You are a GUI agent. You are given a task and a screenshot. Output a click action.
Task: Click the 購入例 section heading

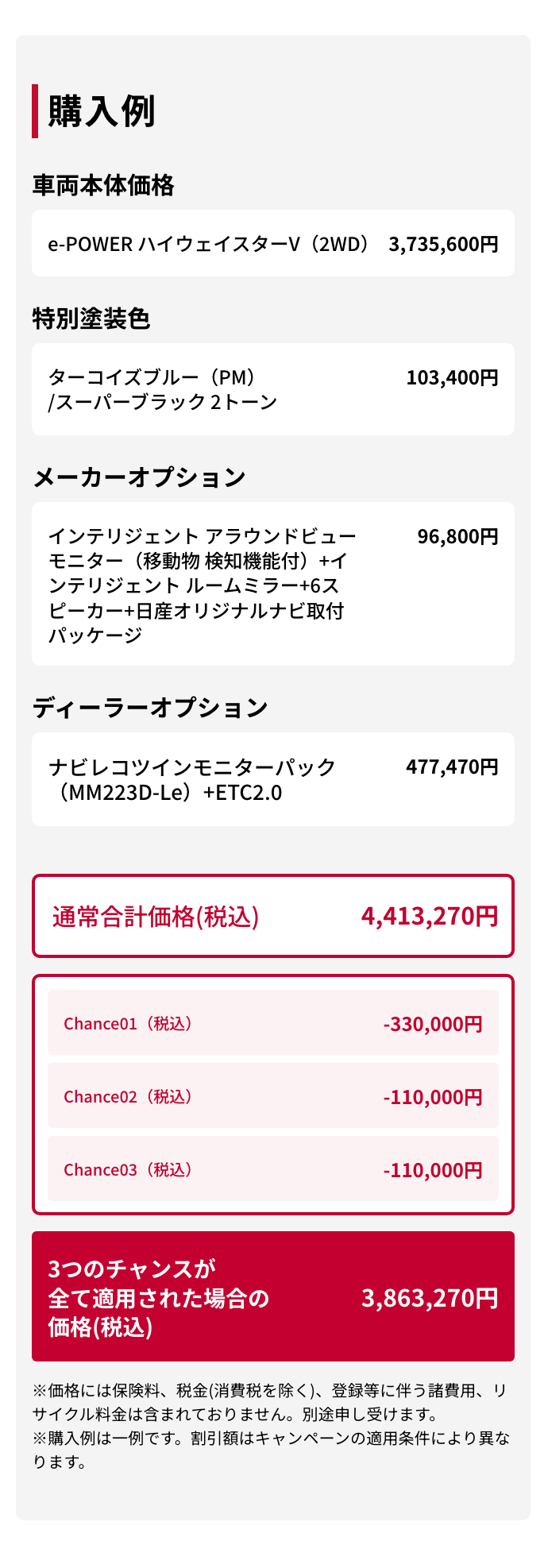point(102,111)
